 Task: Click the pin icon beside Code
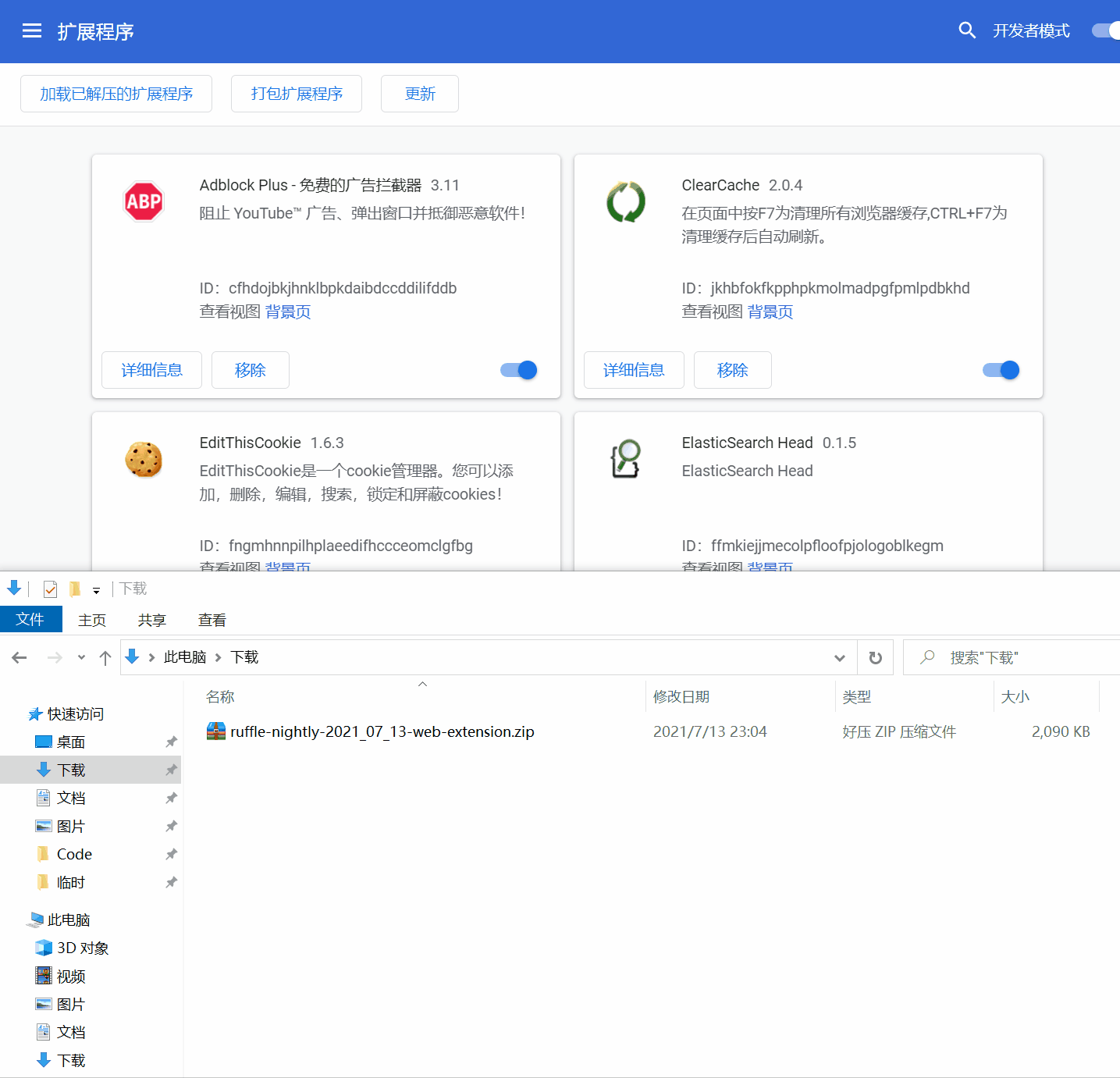tap(171, 854)
